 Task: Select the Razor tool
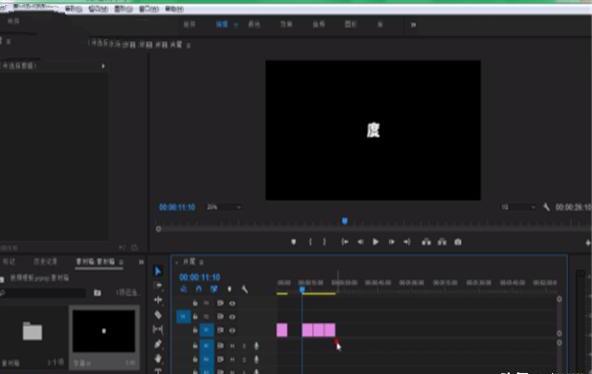(158, 315)
